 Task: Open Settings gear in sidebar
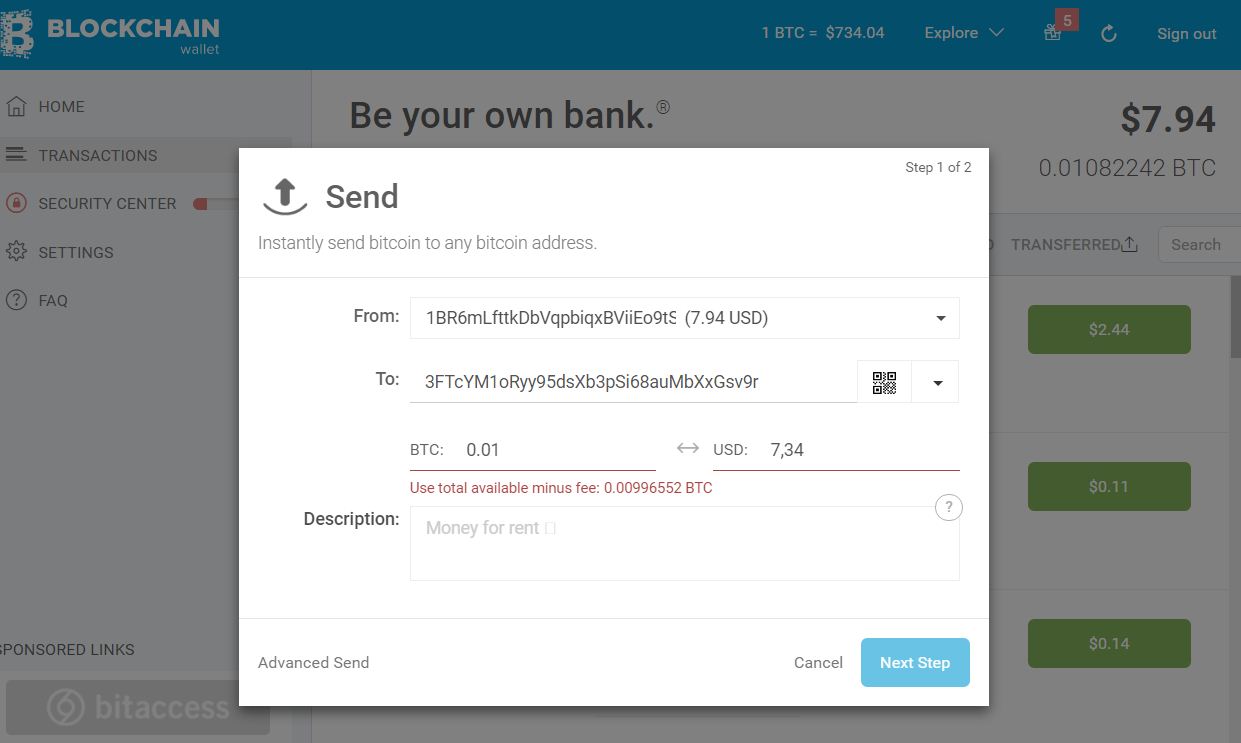[x=16, y=252]
